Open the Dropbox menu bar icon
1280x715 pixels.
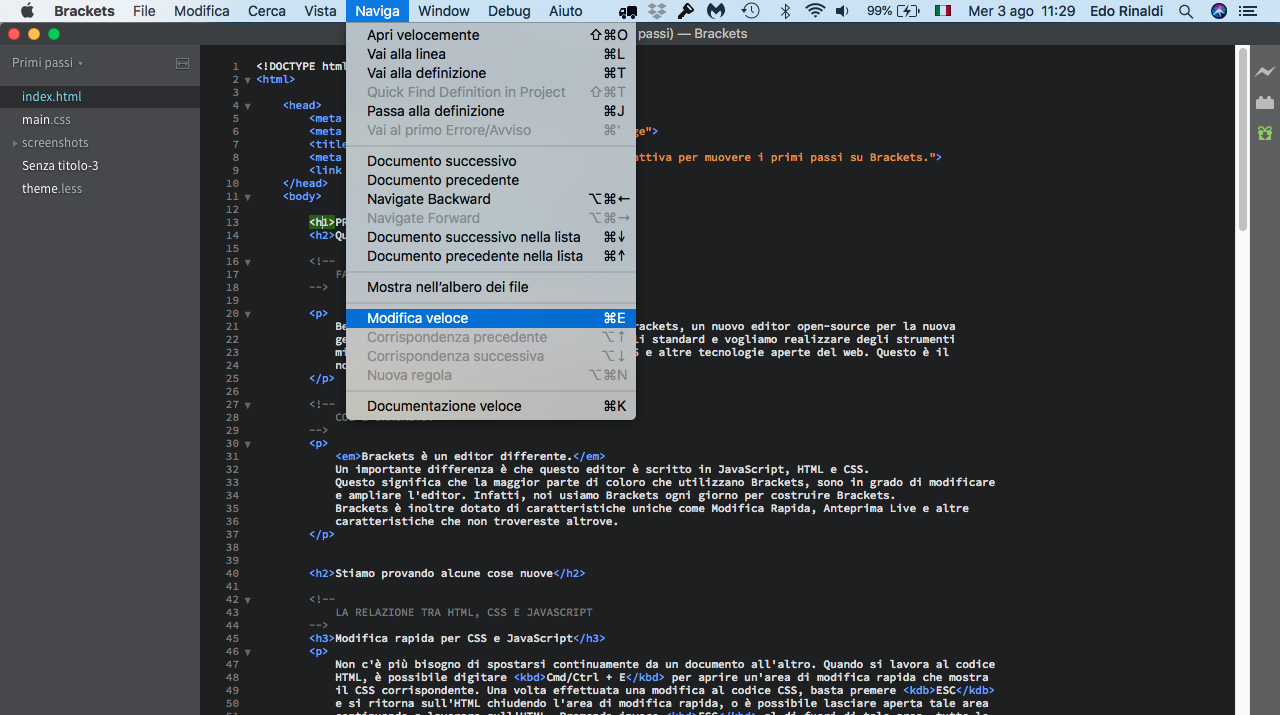(656, 11)
